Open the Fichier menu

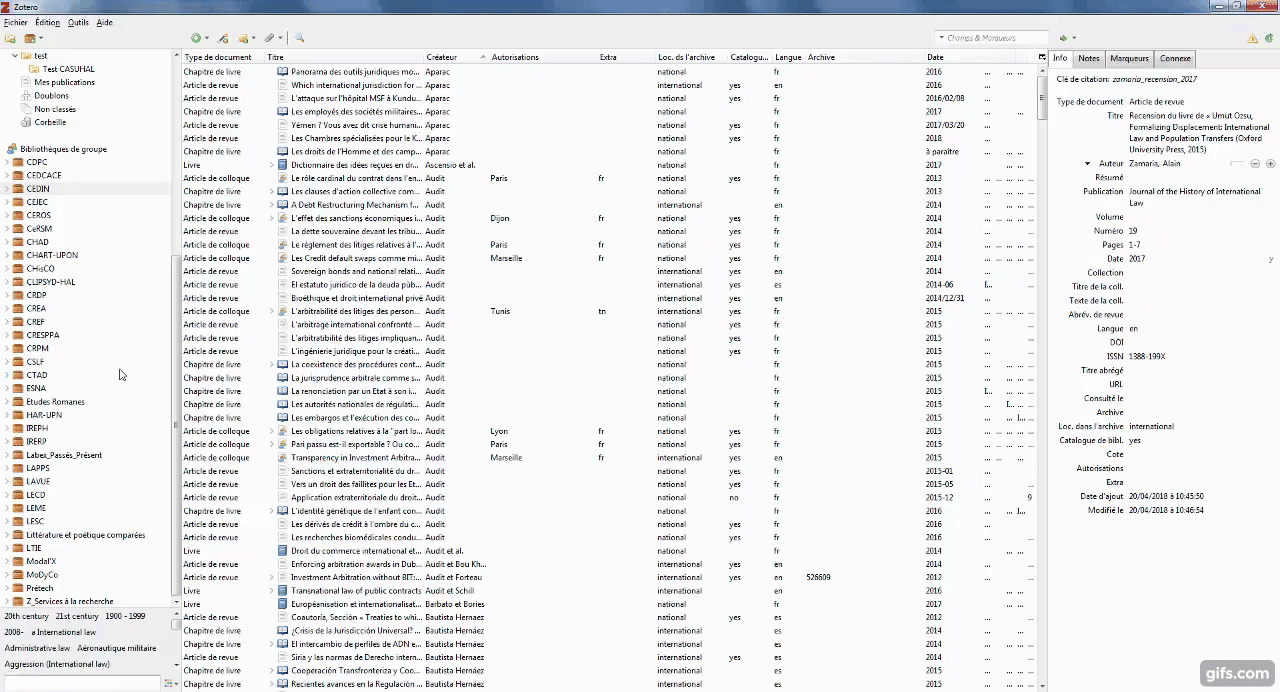pos(15,22)
